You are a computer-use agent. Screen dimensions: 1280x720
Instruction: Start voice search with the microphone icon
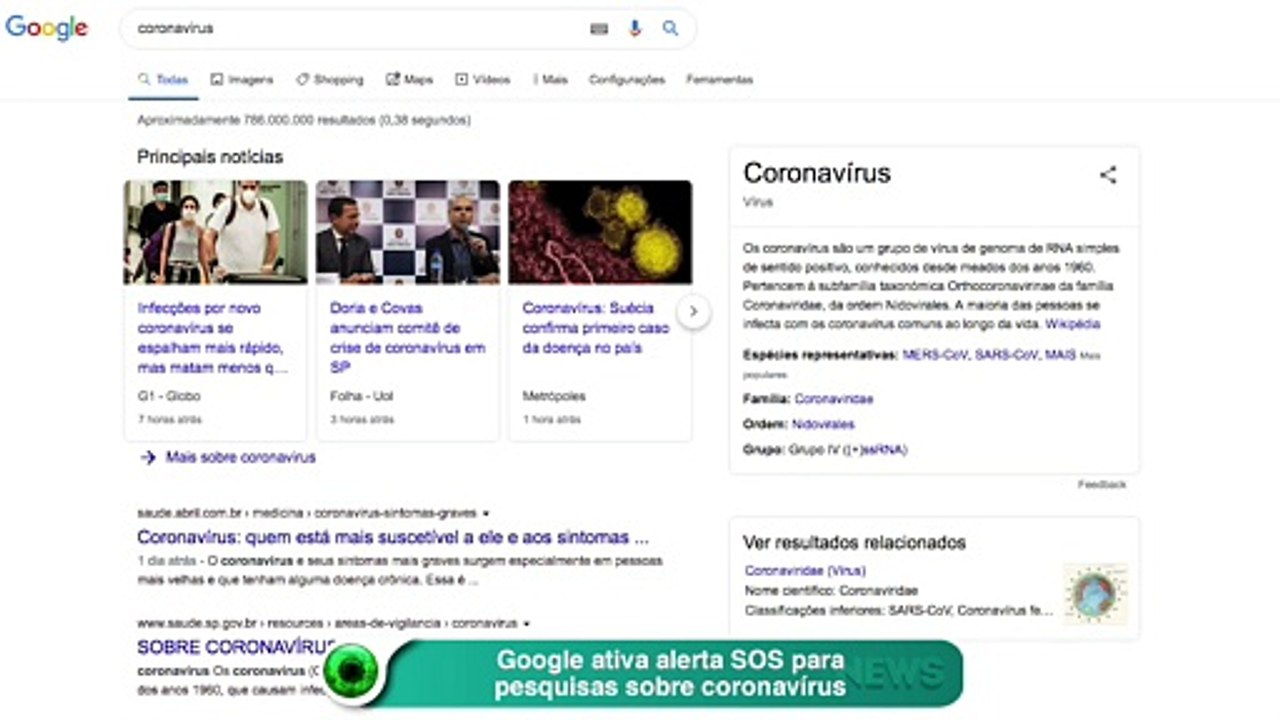click(634, 29)
